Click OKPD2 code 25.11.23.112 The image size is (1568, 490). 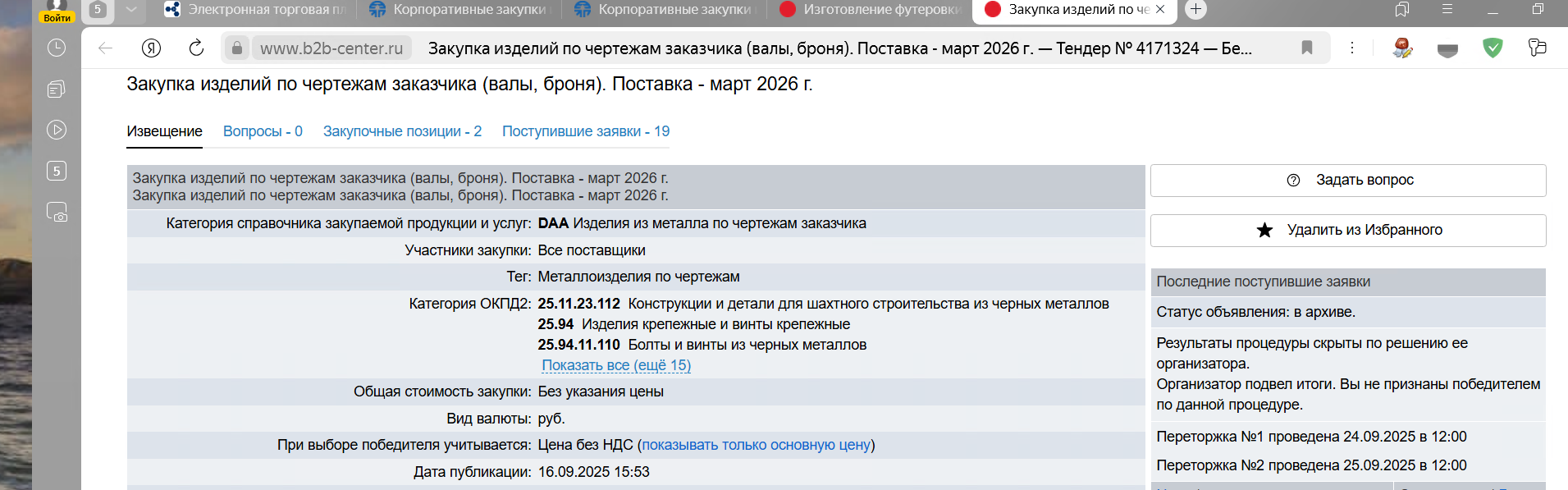(x=578, y=304)
